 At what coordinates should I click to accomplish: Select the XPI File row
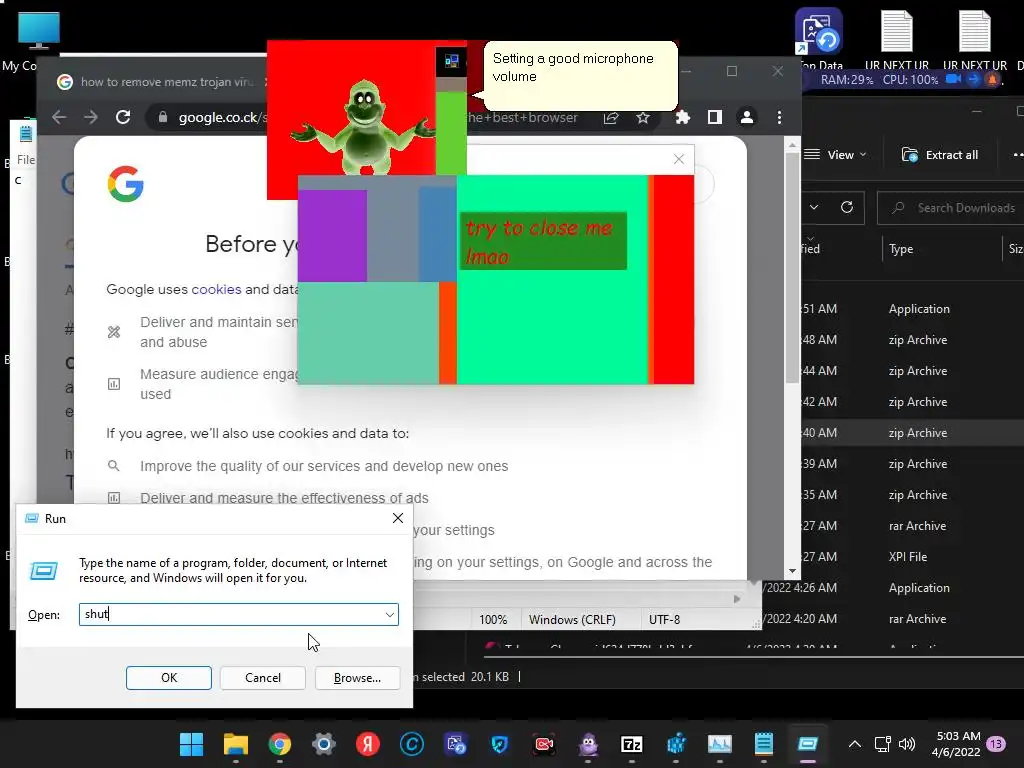(x=913, y=557)
